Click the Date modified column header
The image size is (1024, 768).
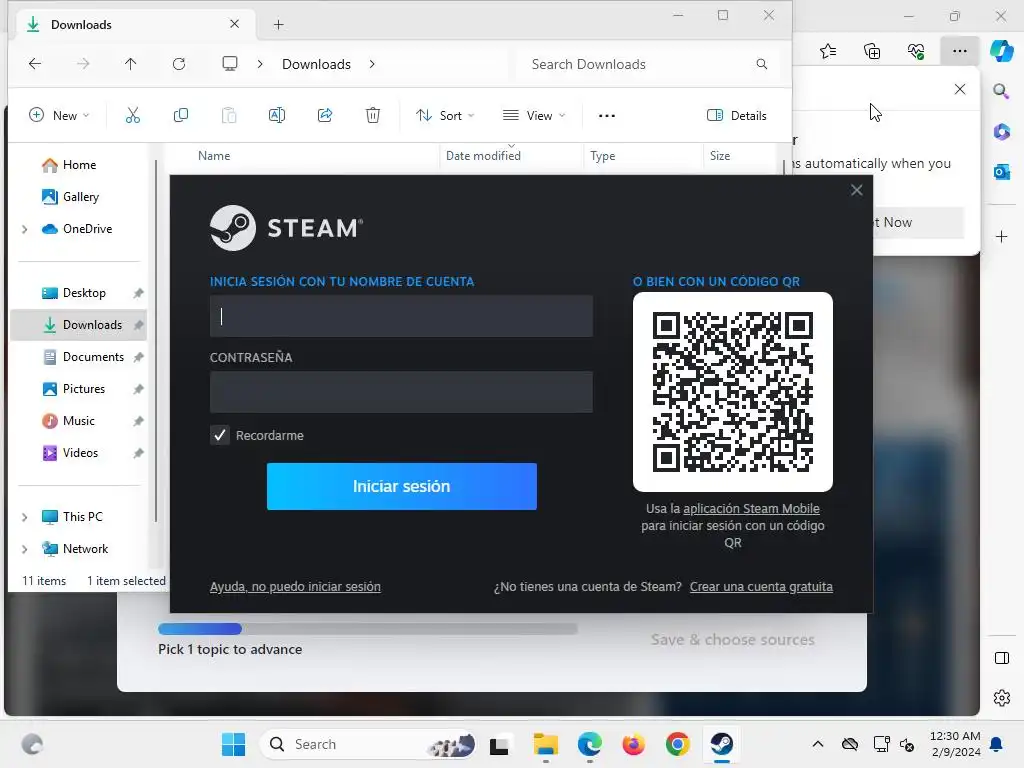tap(483, 156)
